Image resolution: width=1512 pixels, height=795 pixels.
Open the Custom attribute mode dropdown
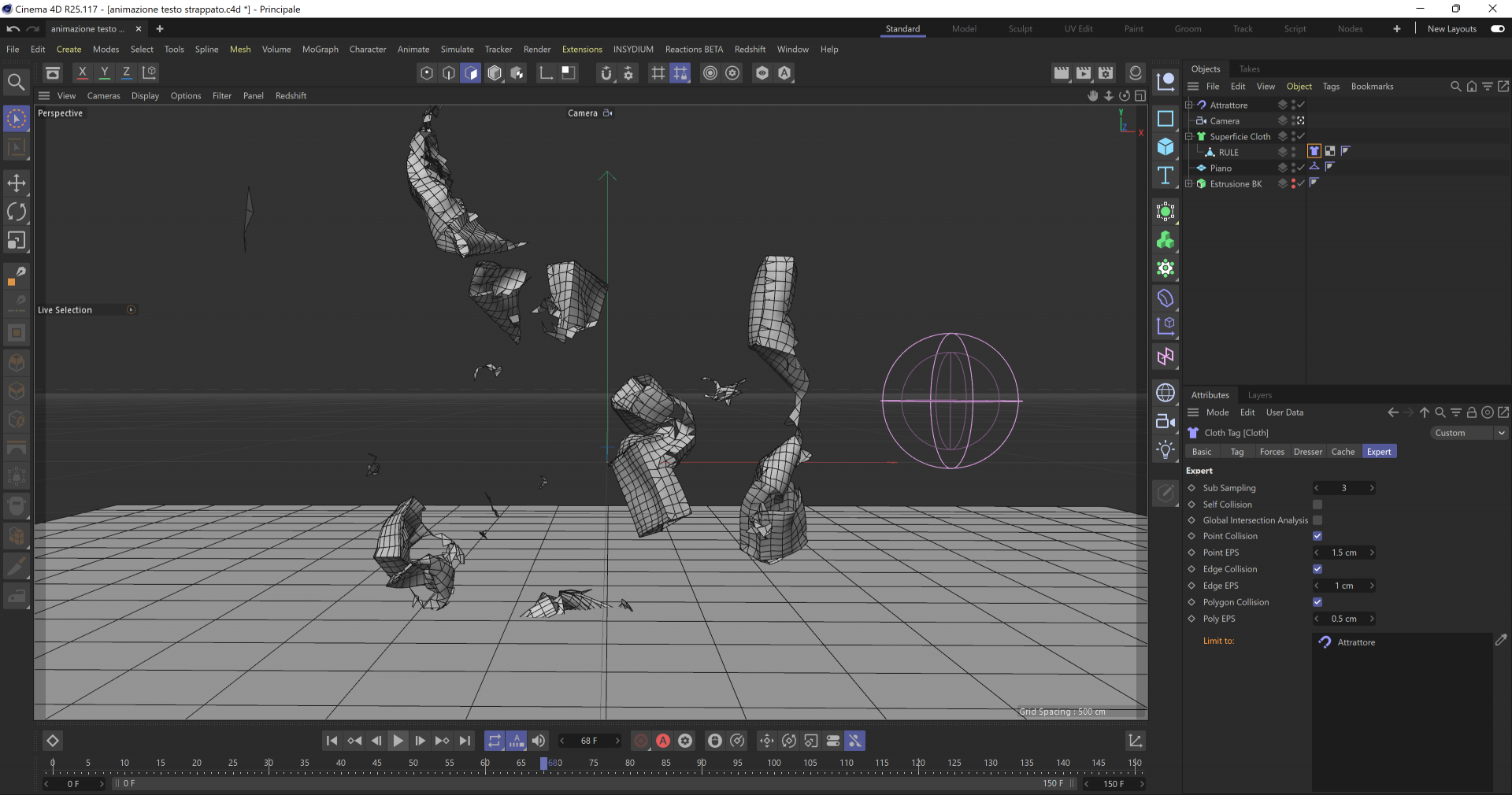pyautogui.click(x=1469, y=433)
